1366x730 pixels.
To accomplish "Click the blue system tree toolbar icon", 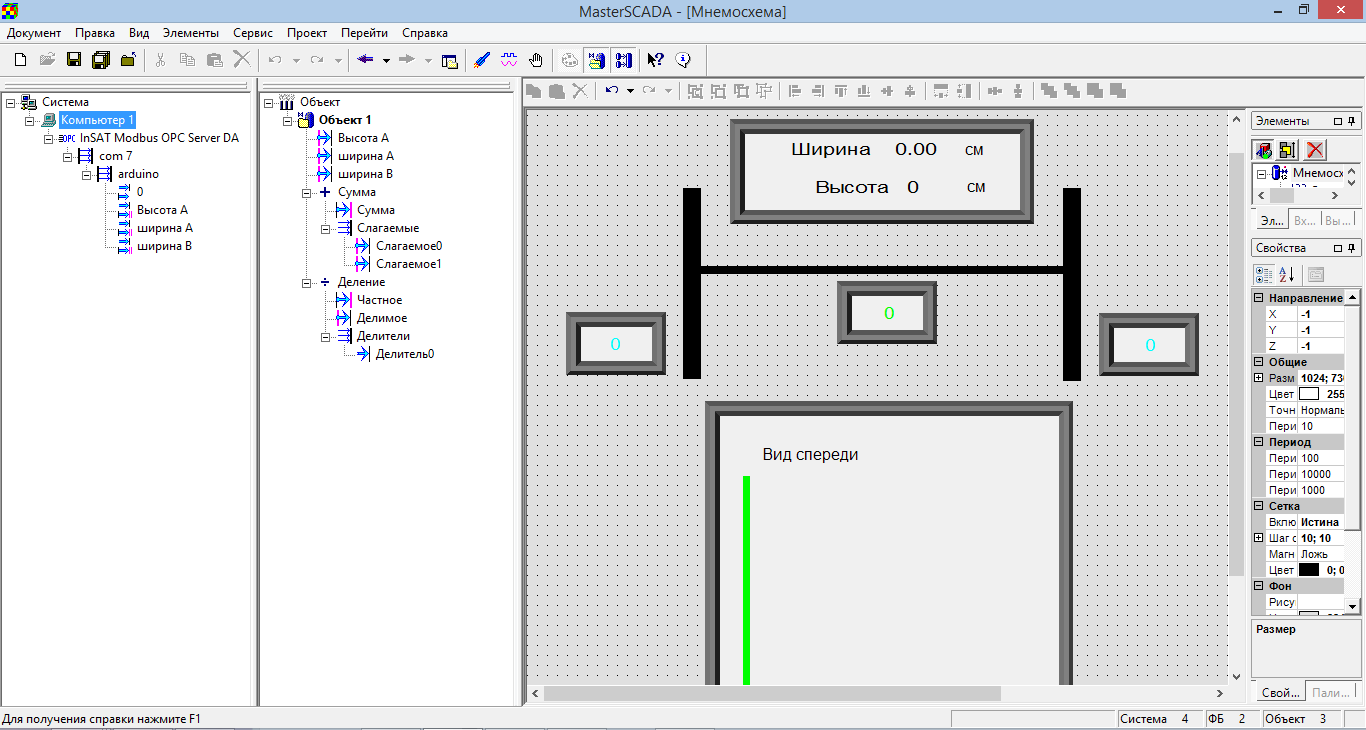I will pos(624,60).
